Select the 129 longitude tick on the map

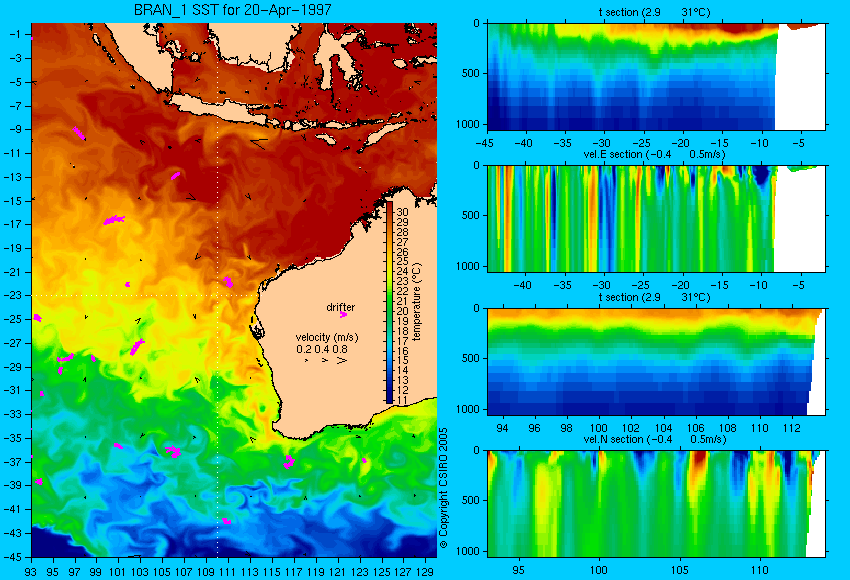(x=425, y=571)
